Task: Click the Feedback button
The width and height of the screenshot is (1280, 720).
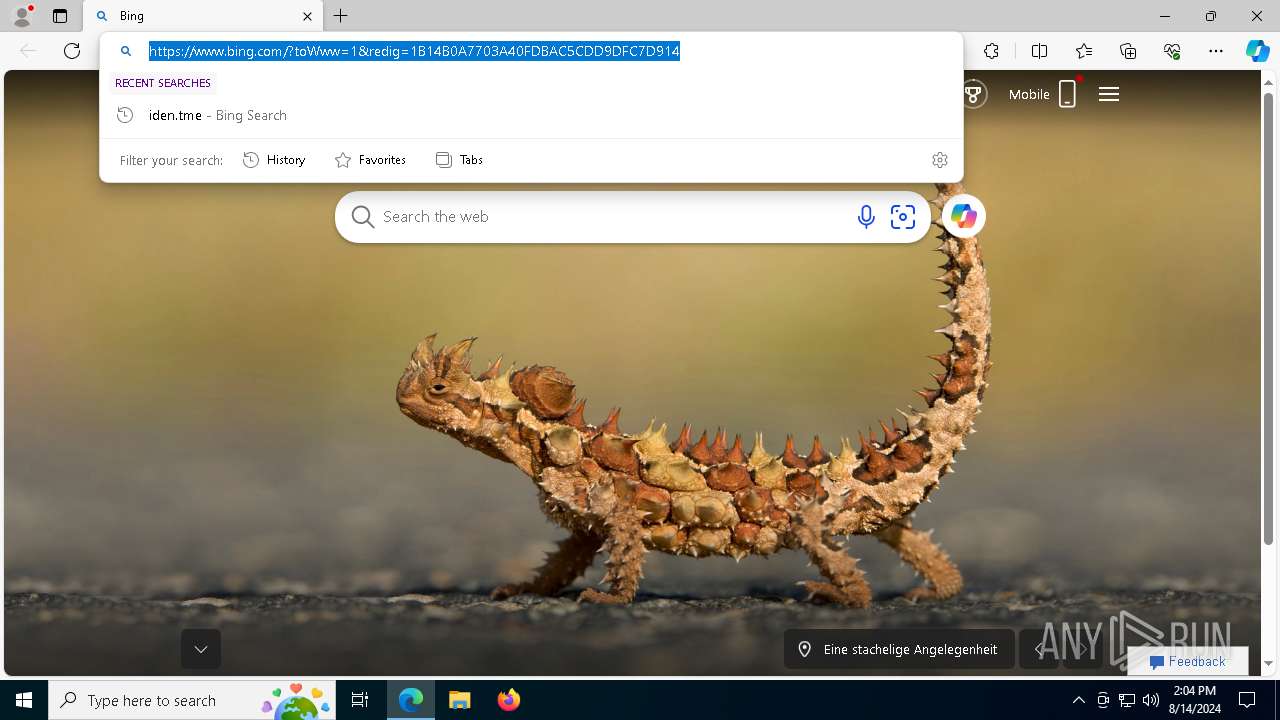Action: (x=1188, y=661)
